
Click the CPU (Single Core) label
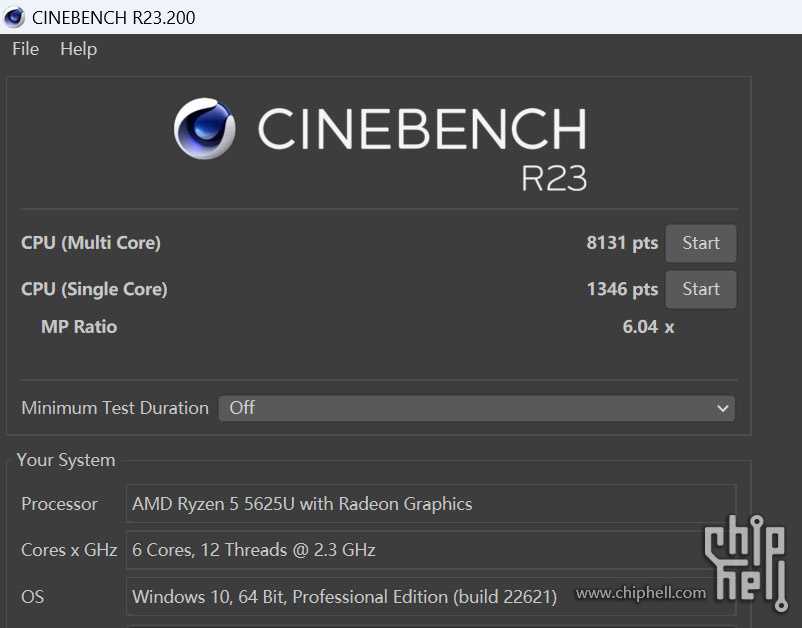click(94, 289)
